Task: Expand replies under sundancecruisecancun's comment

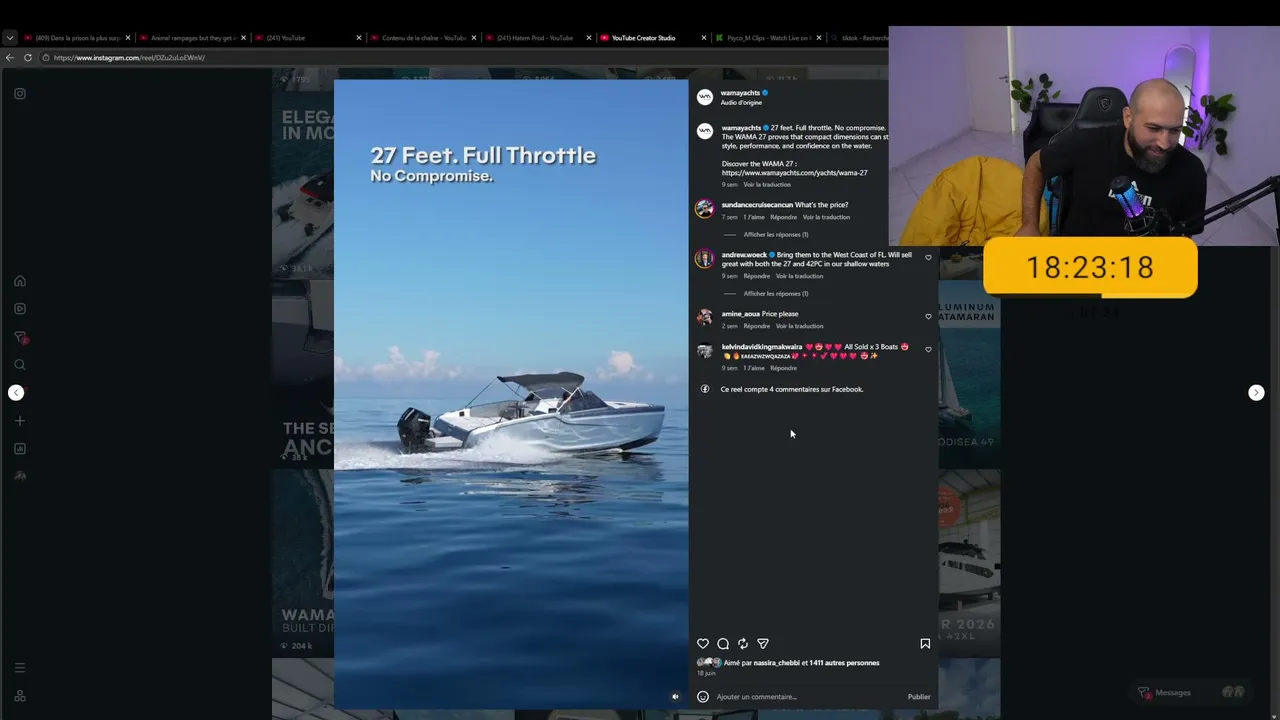Action: click(776, 235)
